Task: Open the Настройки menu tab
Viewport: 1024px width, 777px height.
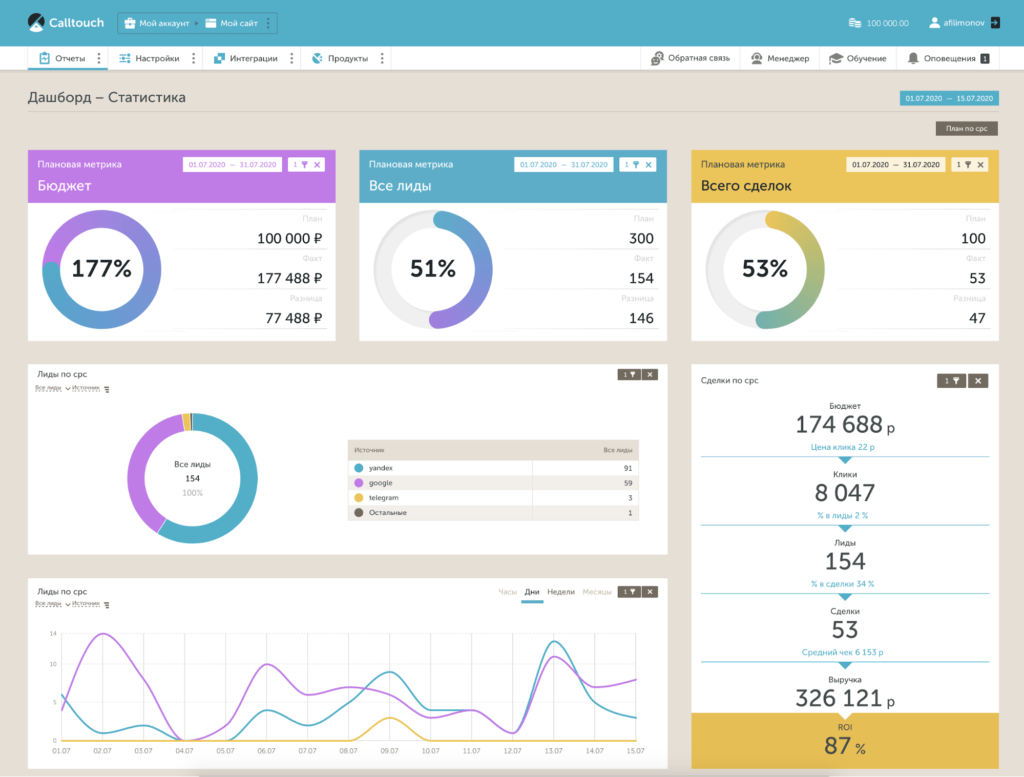Action: click(x=149, y=58)
